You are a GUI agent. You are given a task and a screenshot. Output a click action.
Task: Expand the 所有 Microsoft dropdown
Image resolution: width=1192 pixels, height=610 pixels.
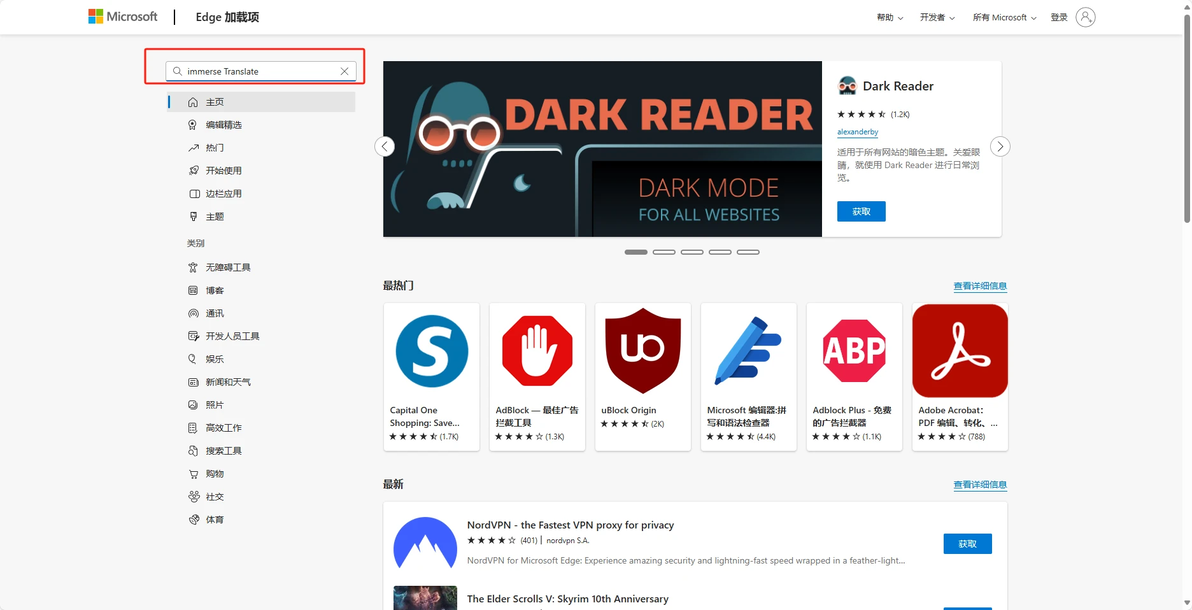(1003, 17)
